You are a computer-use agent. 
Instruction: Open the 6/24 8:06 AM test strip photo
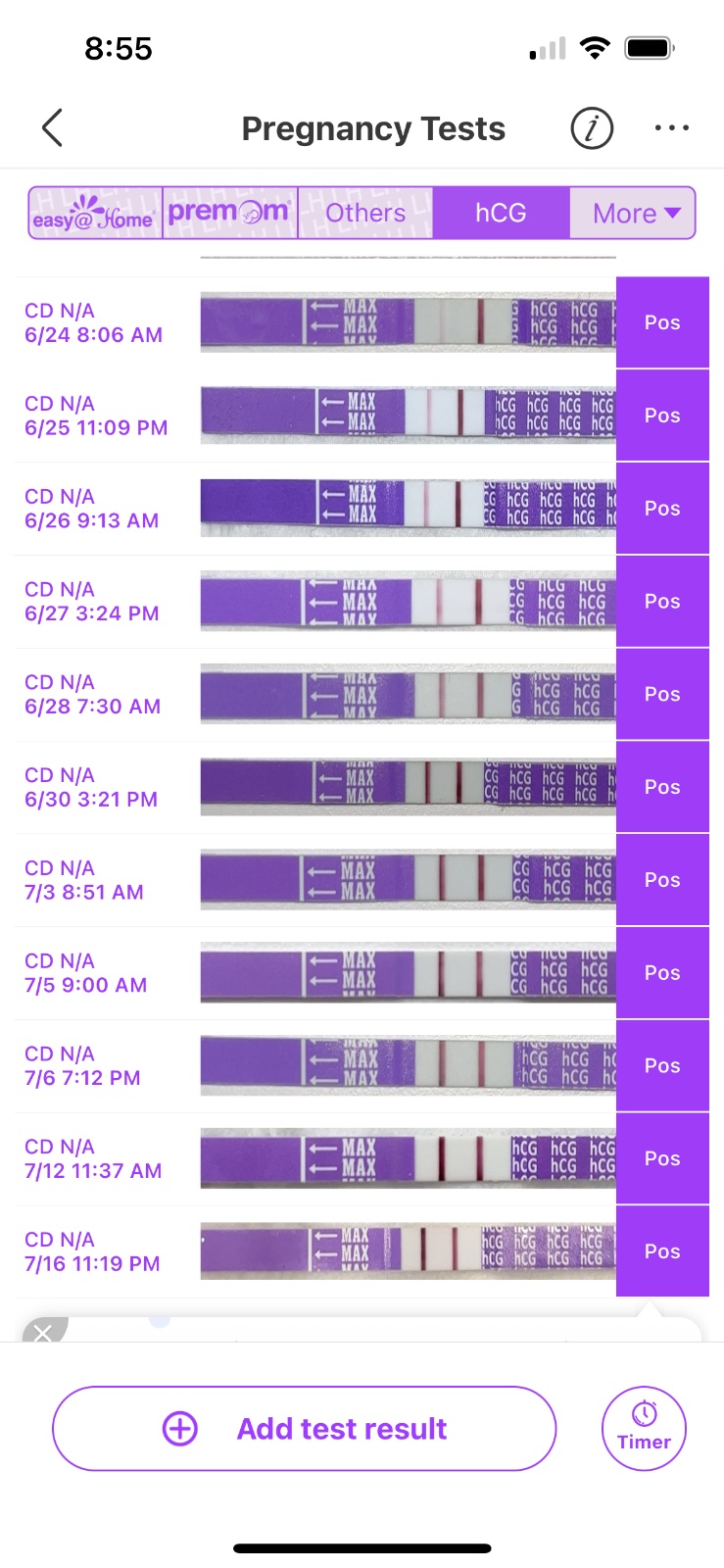pyautogui.click(x=408, y=322)
